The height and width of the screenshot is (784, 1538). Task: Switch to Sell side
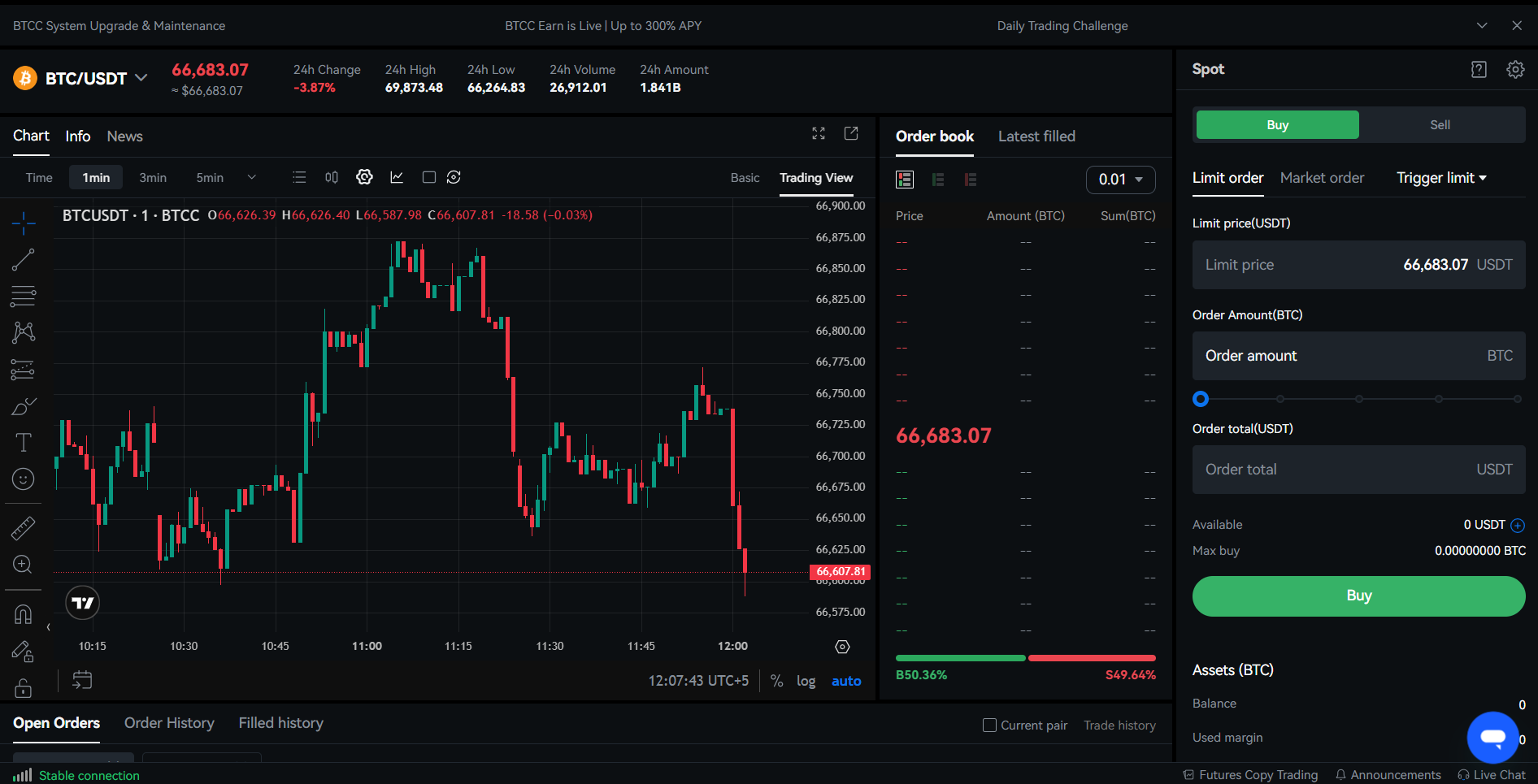pyautogui.click(x=1440, y=125)
